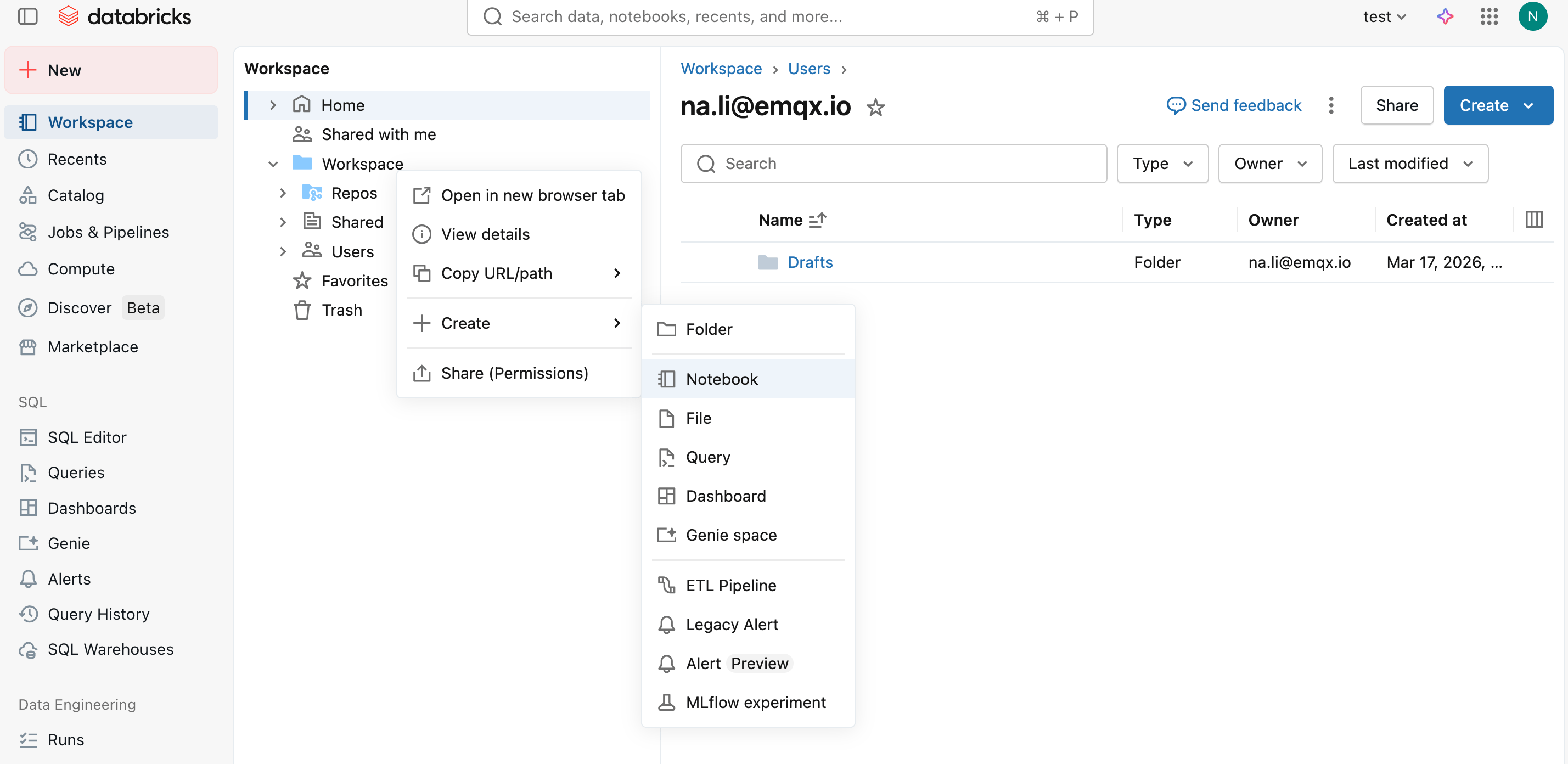Expand the Home tree node
The width and height of the screenshot is (1568, 764).
(x=273, y=105)
